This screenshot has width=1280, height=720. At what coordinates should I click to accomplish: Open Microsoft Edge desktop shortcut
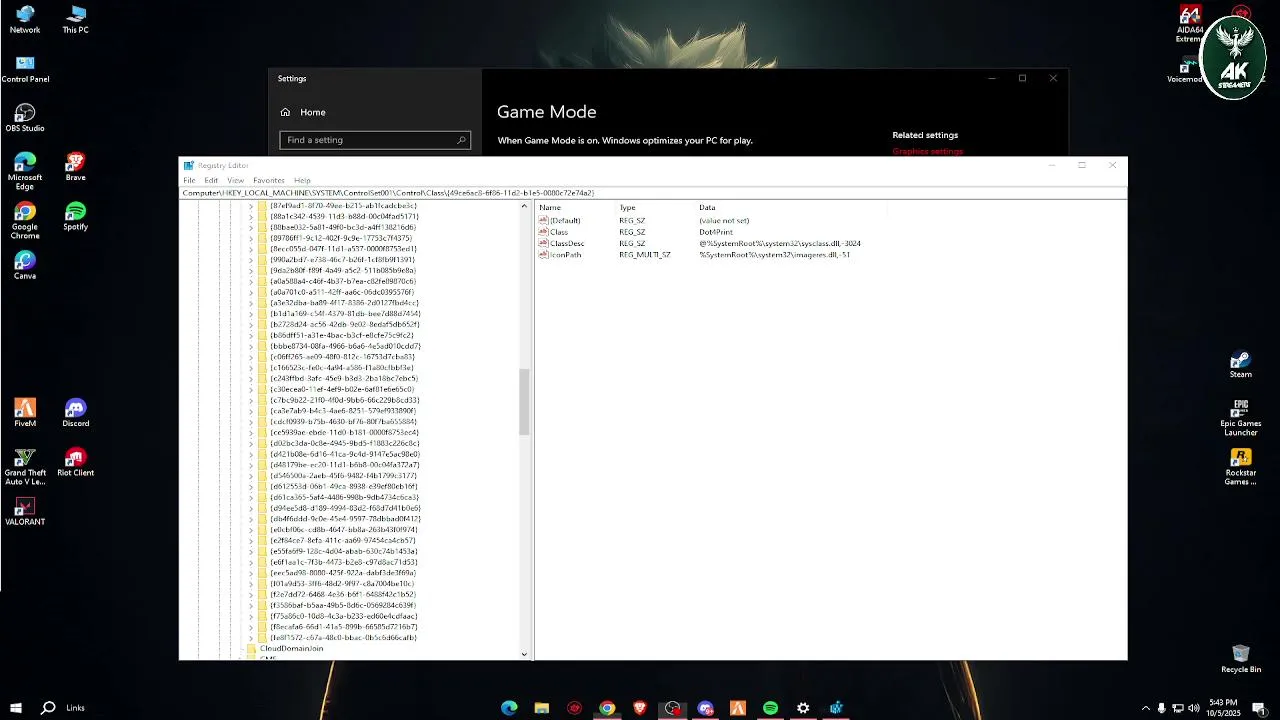coord(25,171)
